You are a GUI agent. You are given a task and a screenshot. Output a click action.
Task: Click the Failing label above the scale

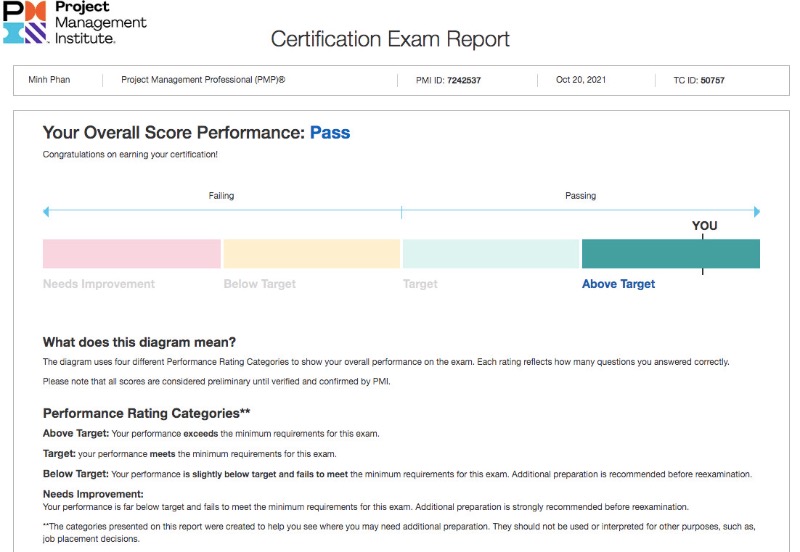[x=221, y=195]
